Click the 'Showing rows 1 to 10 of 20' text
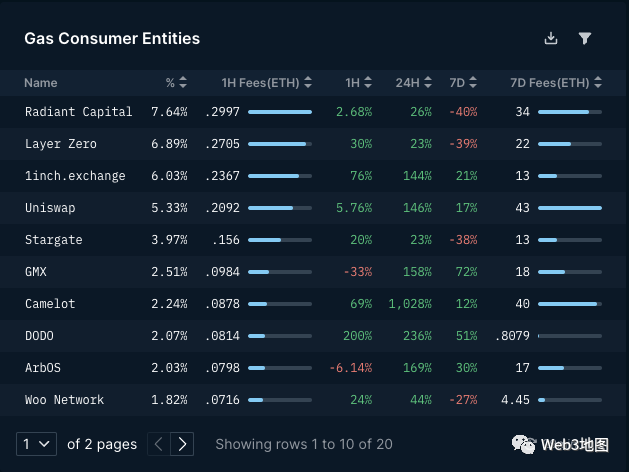Screen dimensions: 629x472 [304, 444]
